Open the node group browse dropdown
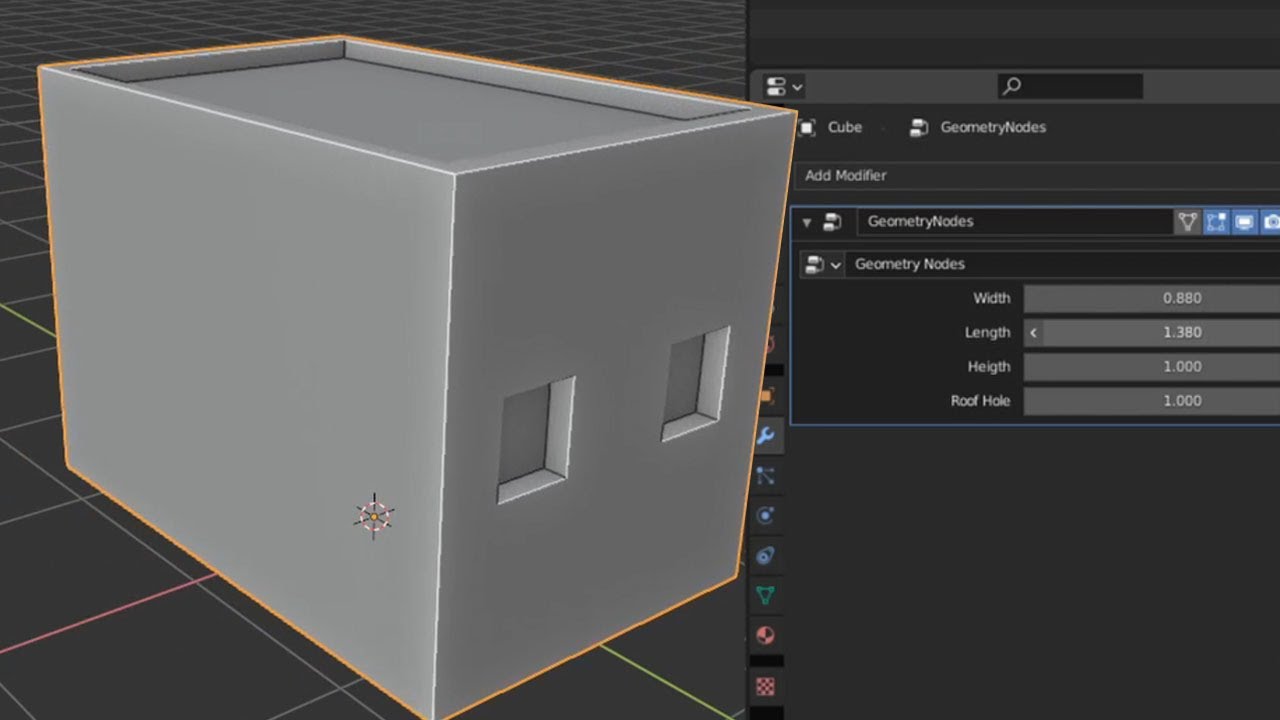The height and width of the screenshot is (720, 1280). pyautogui.click(x=822, y=264)
